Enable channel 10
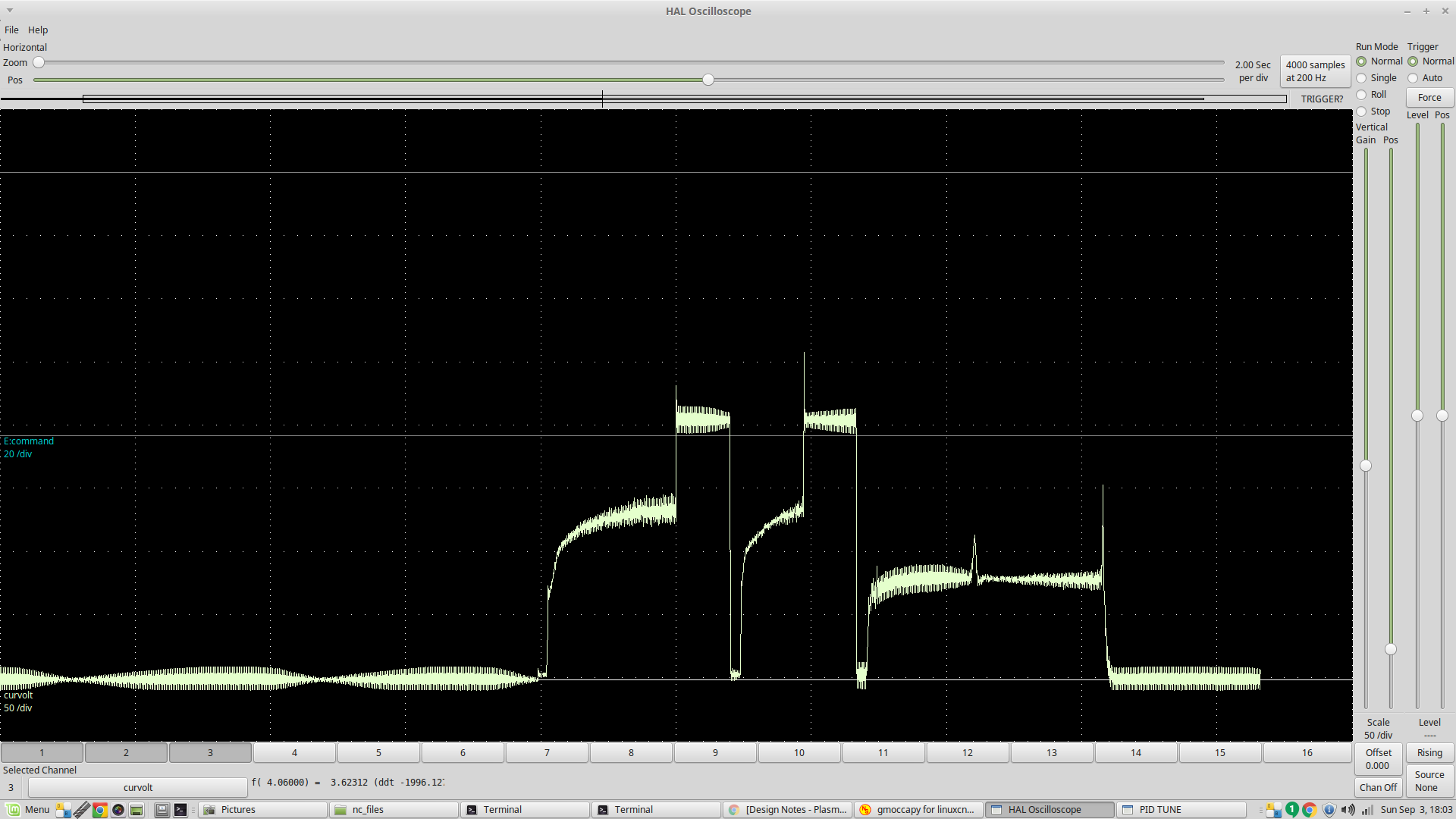Screen dimensions: 1456x819 [799, 752]
